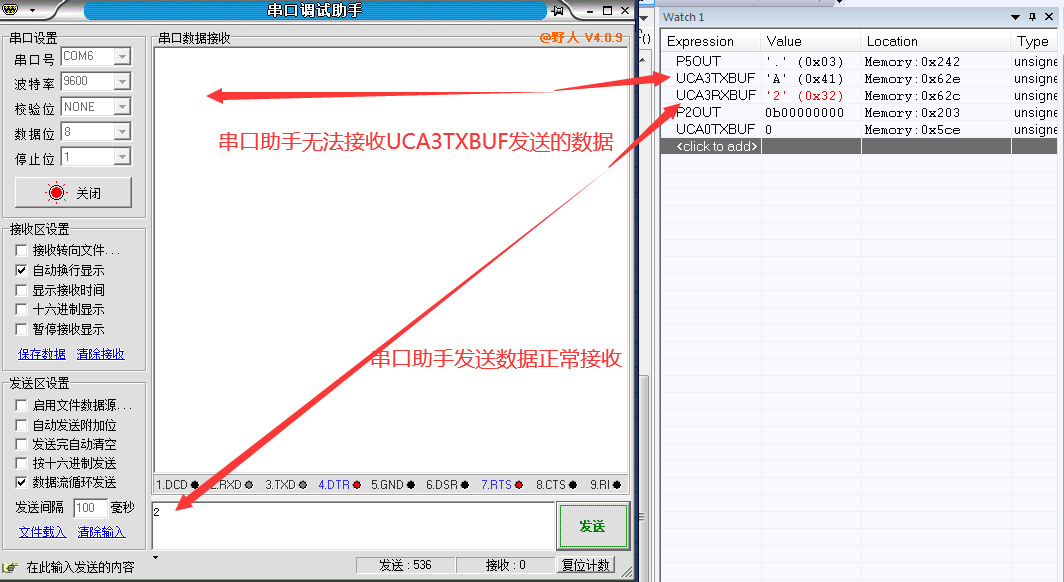The image size is (1064, 582).
Task: Select the P5OUT watch row
Action: pos(859,61)
